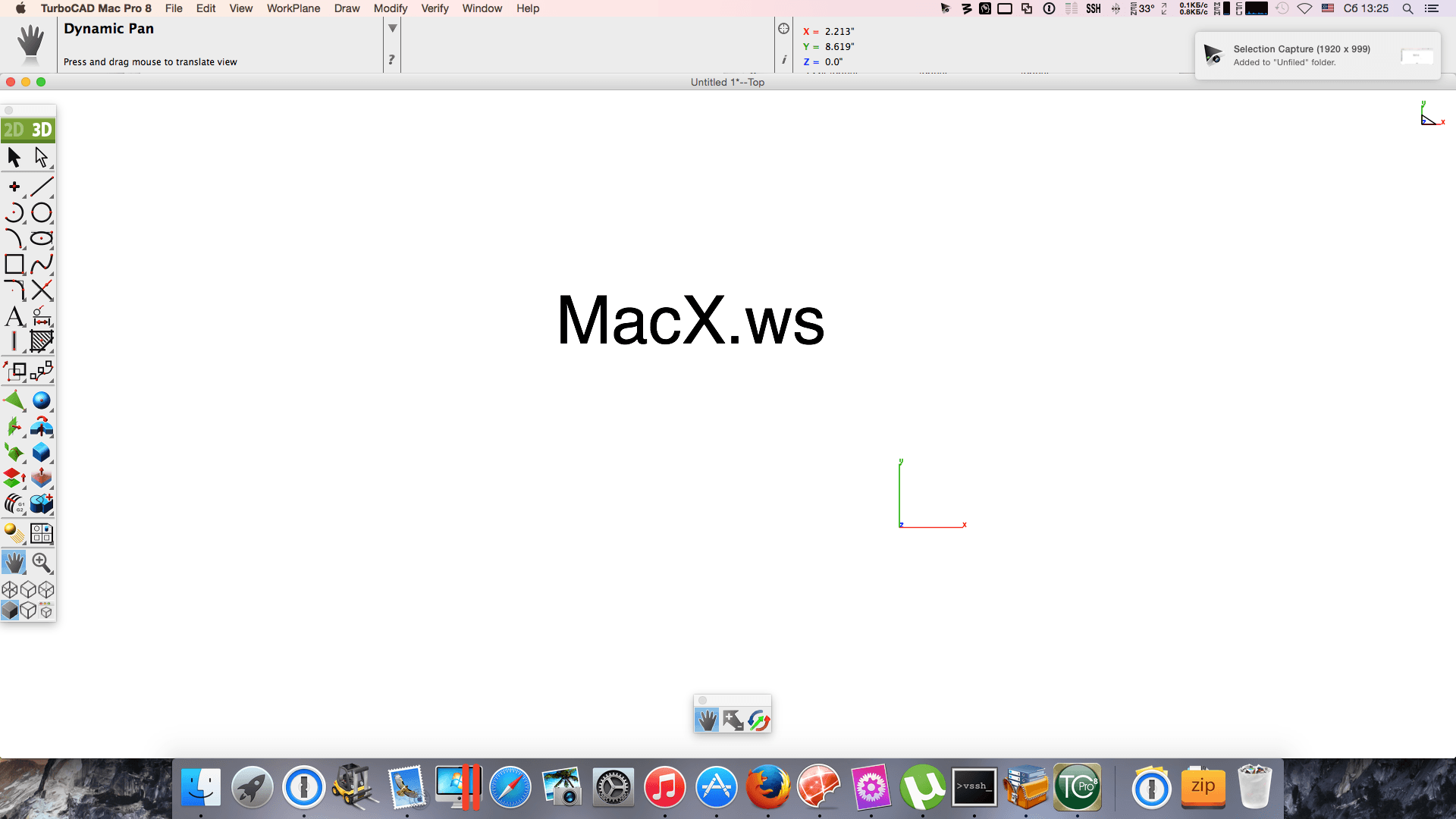The width and height of the screenshot is (1456, 819).
Task: Select the Conic curve tool
Action: point(14,238)
